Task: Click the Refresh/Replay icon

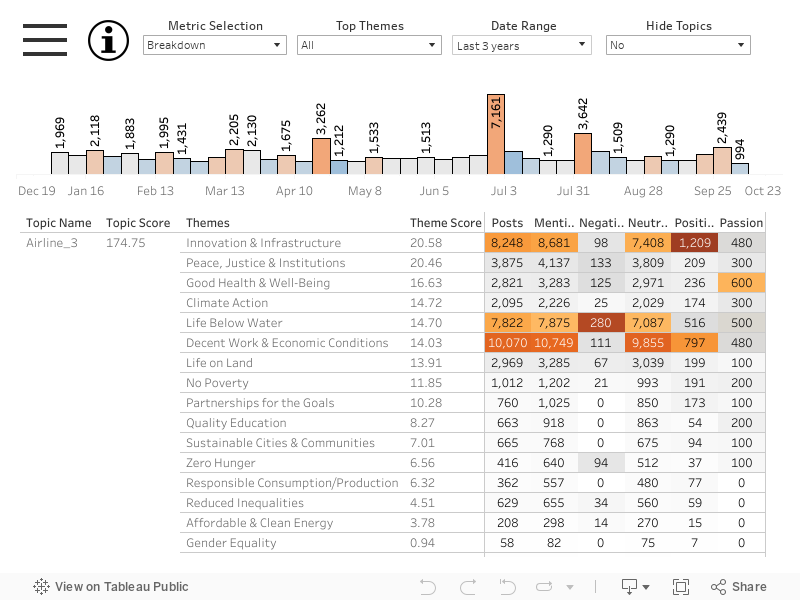Action: tap(544, 587)
